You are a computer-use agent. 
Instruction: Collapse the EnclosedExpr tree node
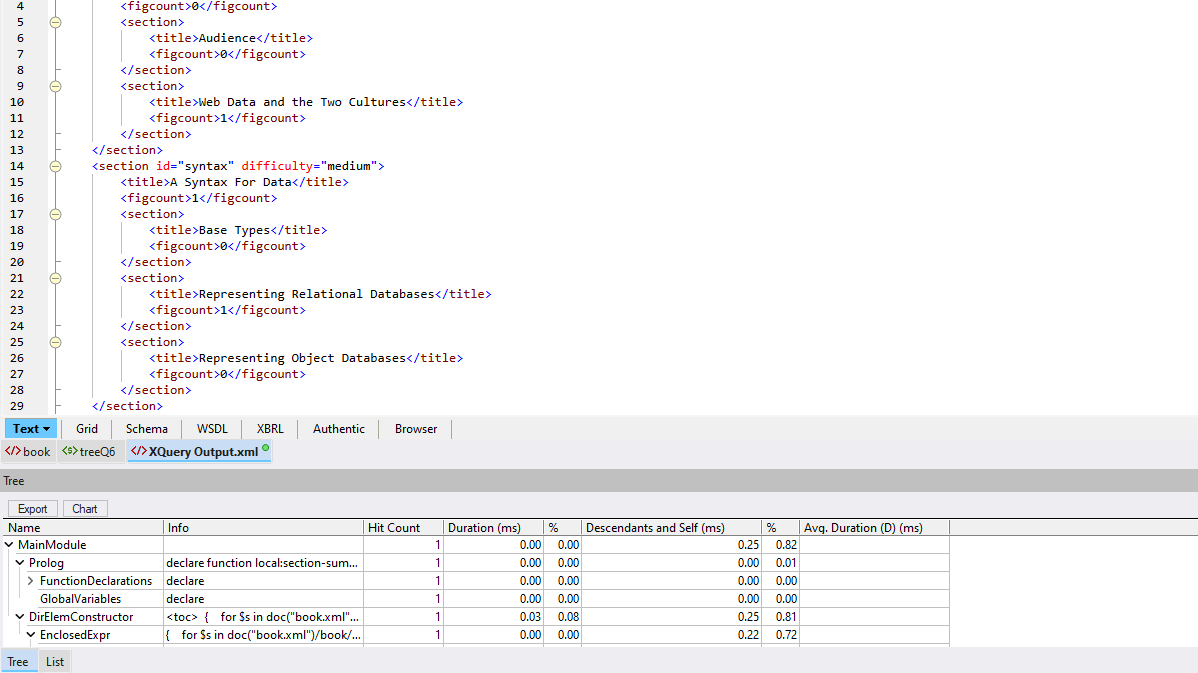pyautogui.click(x=31, y=635)
